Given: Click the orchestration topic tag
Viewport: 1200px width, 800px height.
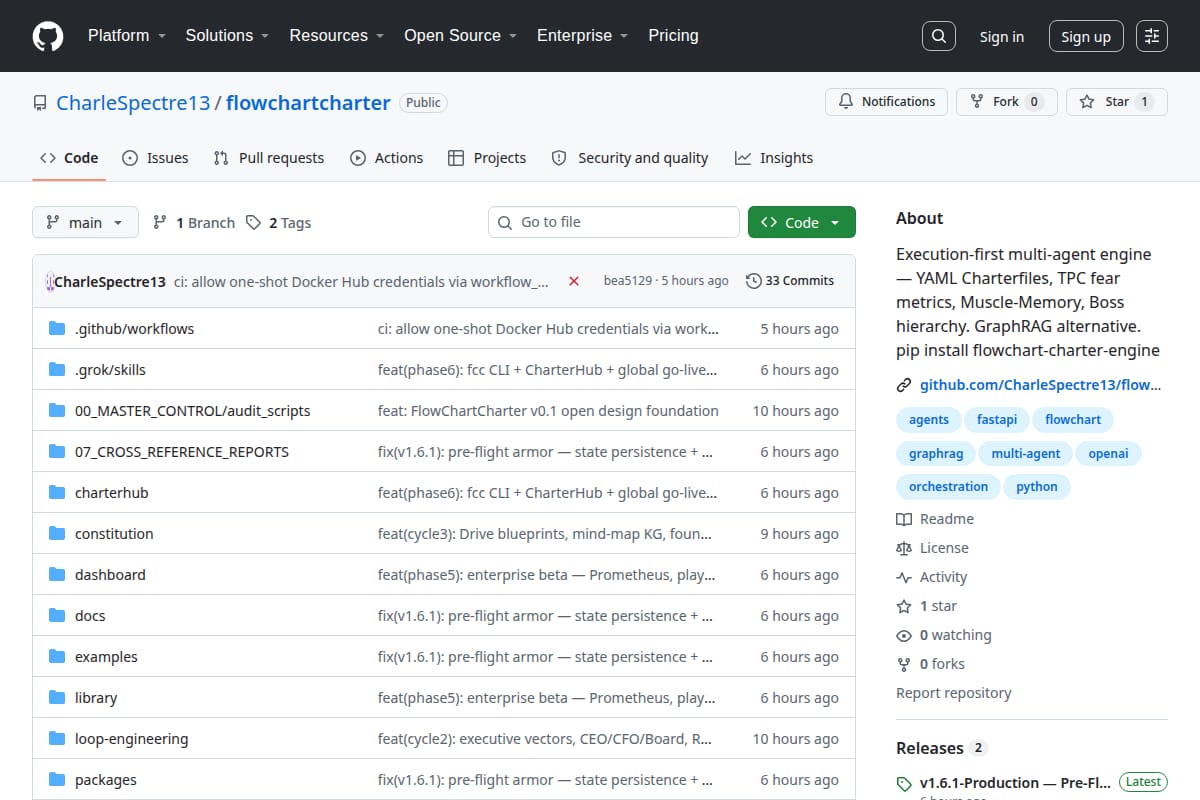Looking at the screenshot, I should pos(948,486).
